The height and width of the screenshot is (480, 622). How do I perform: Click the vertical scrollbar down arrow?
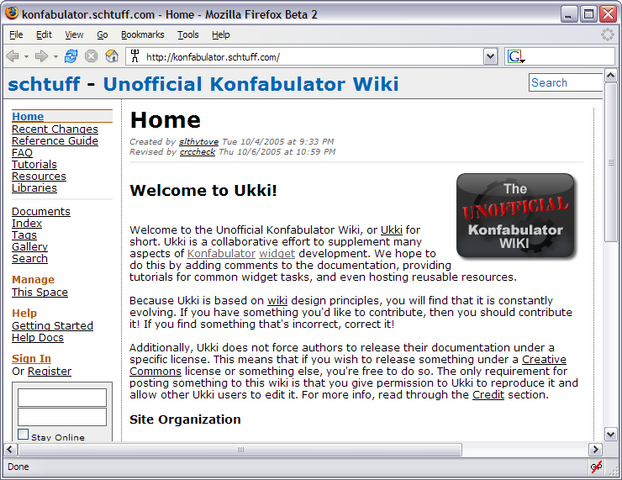click(611, 434)
